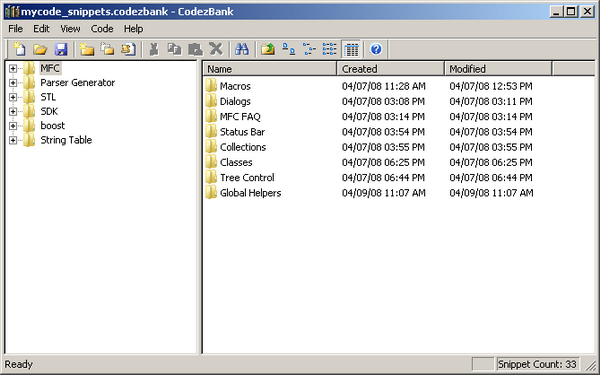Click the Dialogs folder icon

pos(211,101)
